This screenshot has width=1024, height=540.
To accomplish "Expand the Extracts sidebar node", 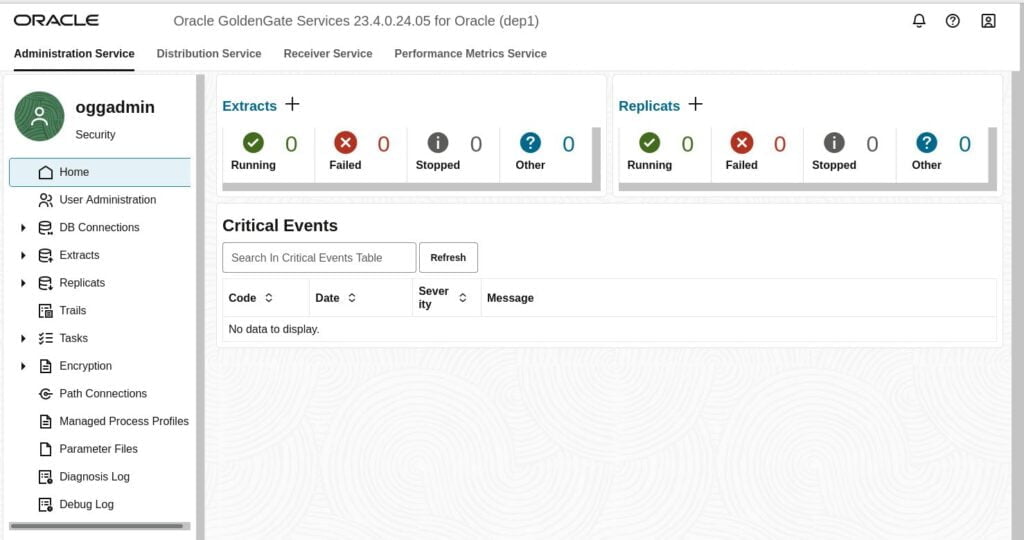I will point(23,256).
